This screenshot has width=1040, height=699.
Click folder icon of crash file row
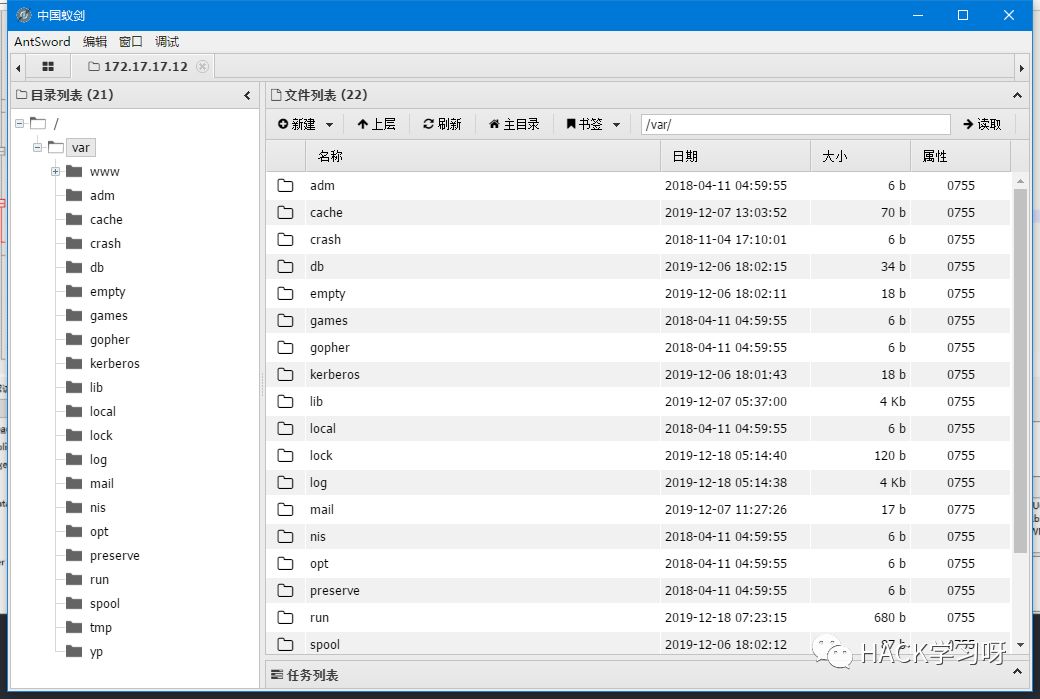click(285, 239)
